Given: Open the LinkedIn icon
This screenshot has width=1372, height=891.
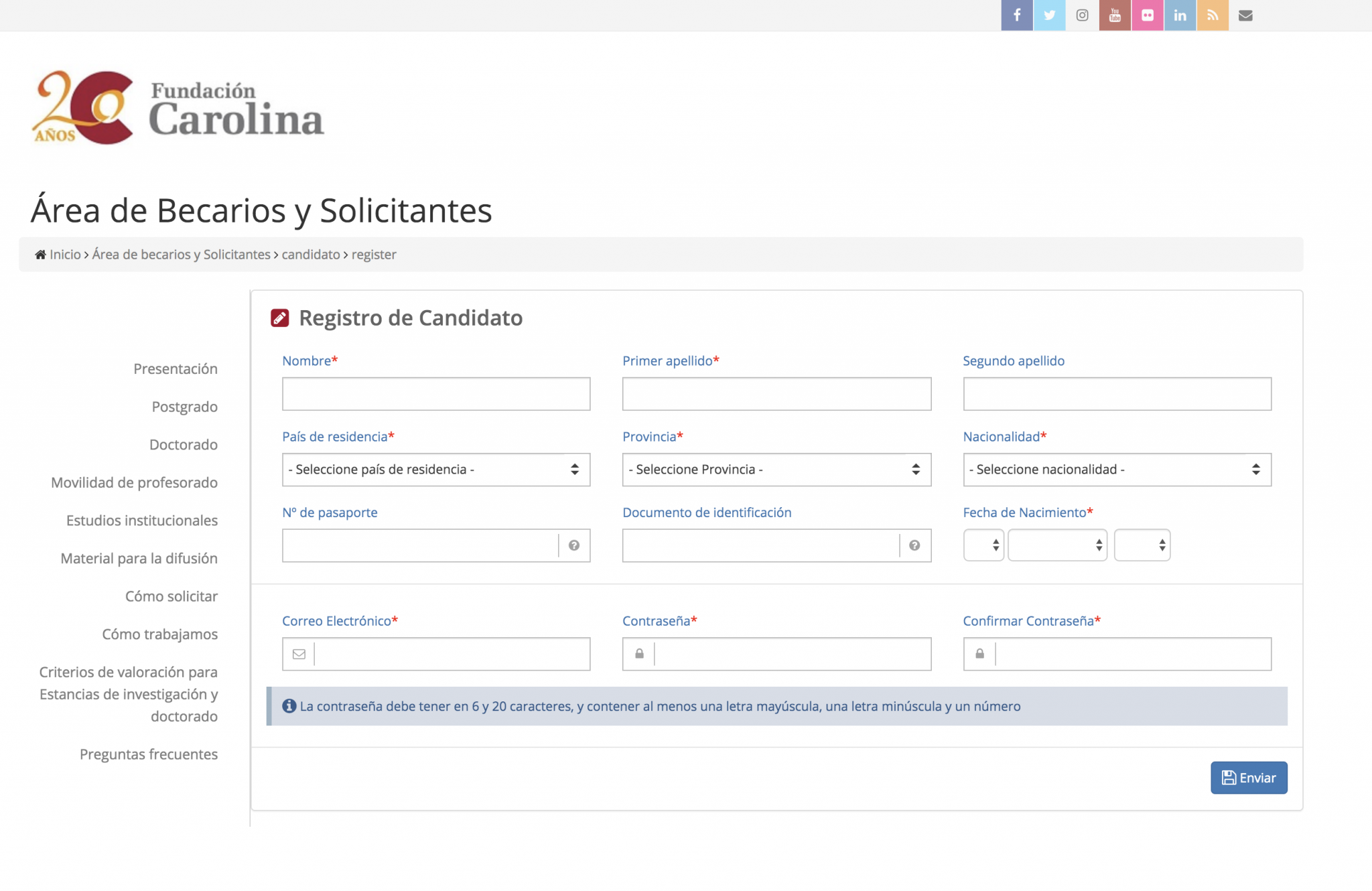Looking at the screenshot, I should click(x=1180, y=15).
